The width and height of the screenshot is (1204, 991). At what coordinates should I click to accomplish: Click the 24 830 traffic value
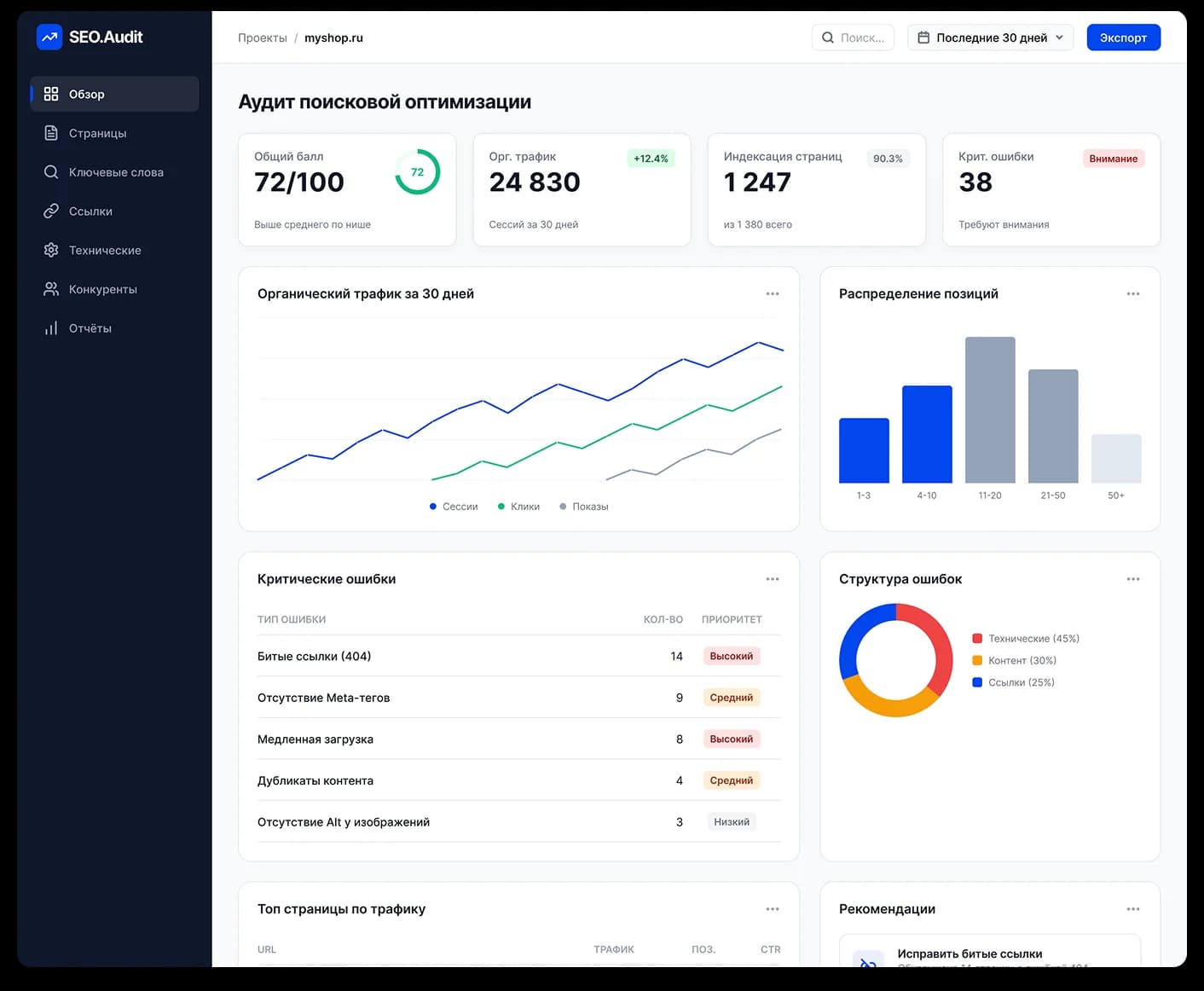point(535,182)
